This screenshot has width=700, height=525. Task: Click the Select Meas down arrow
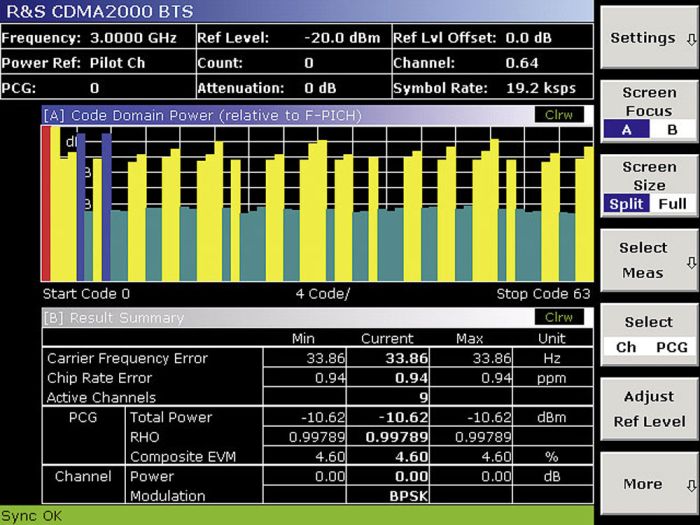tap(691, 263)
